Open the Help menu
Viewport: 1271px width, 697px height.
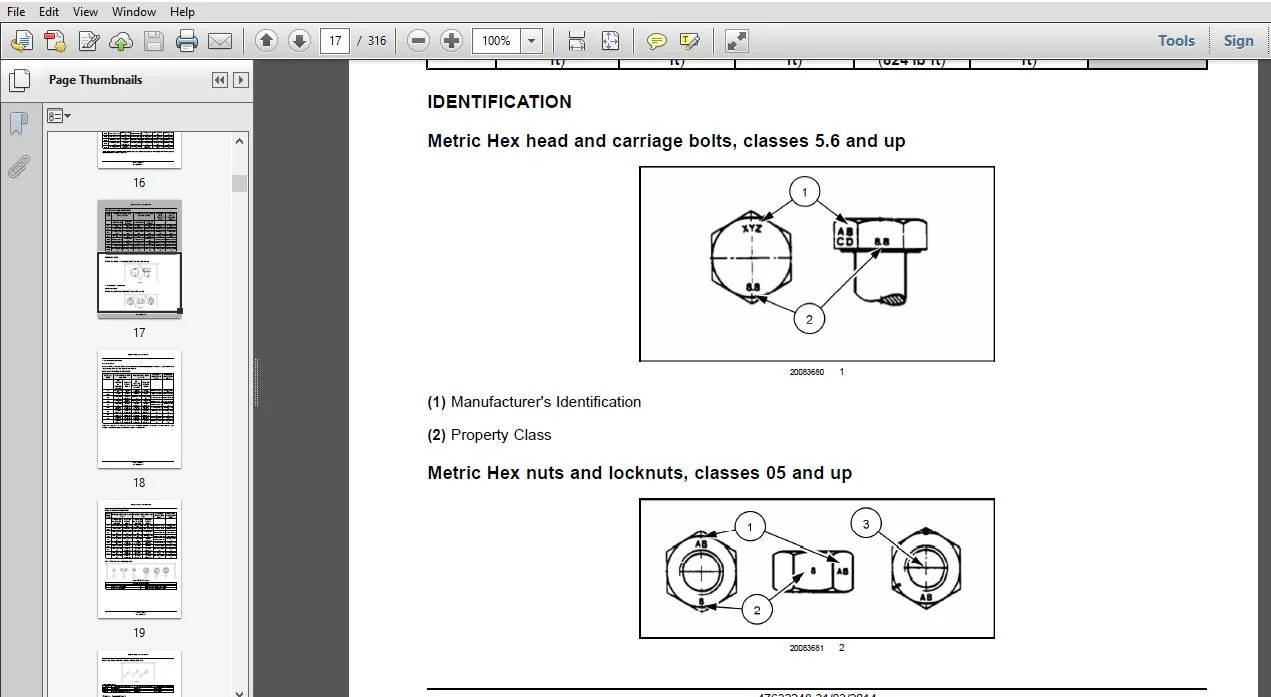pyautogui.click(x=182, y=12)
